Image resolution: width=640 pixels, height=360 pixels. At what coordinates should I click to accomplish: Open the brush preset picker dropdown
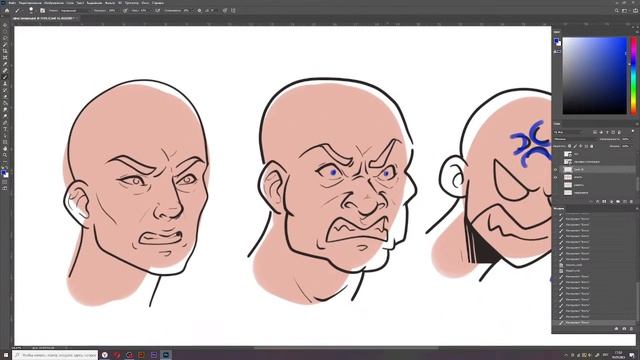(31, 11)
